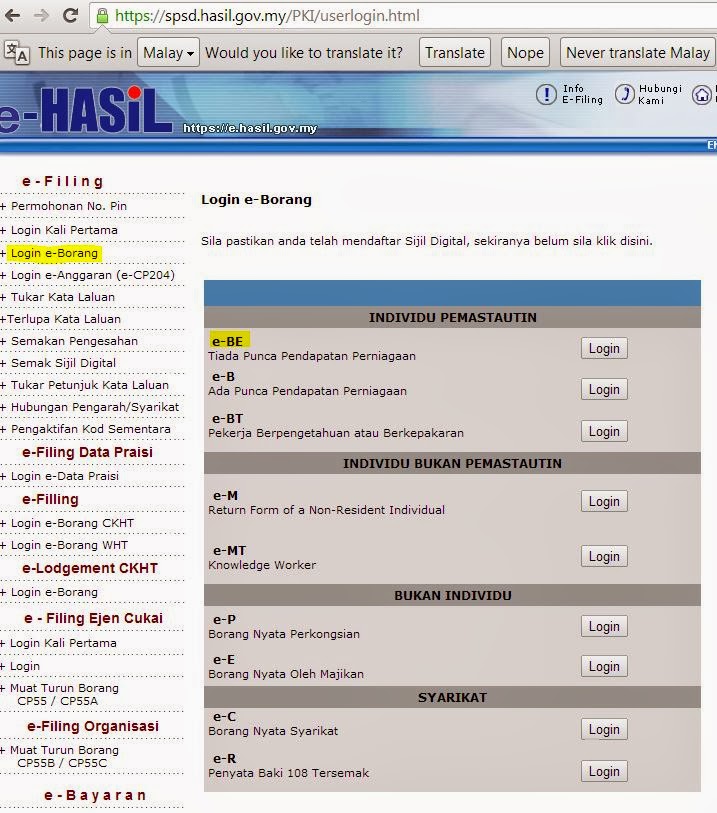Open Login e-Anggaran (e-CP204) link

pos(92,275)
